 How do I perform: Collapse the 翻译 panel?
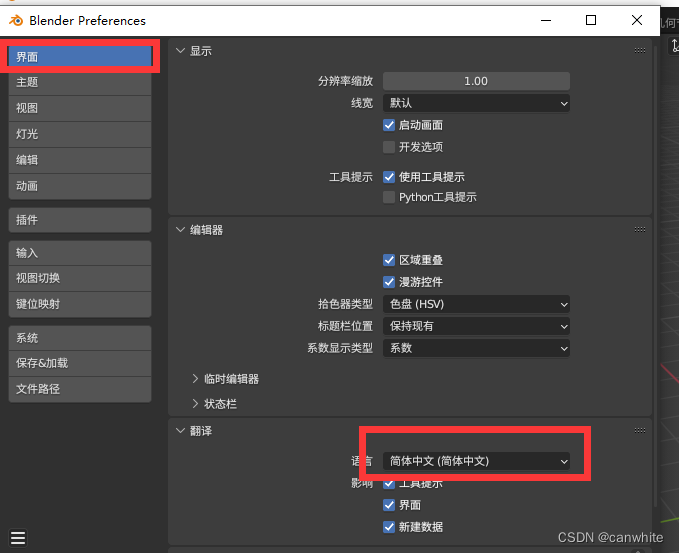click(180, 430)
